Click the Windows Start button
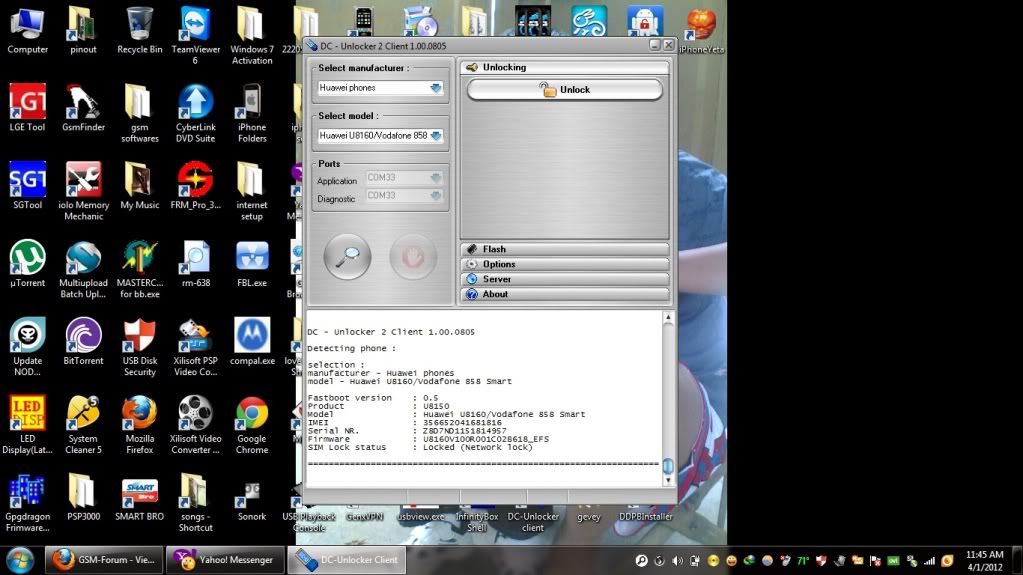1023x575 pixels. coord(20,561)
